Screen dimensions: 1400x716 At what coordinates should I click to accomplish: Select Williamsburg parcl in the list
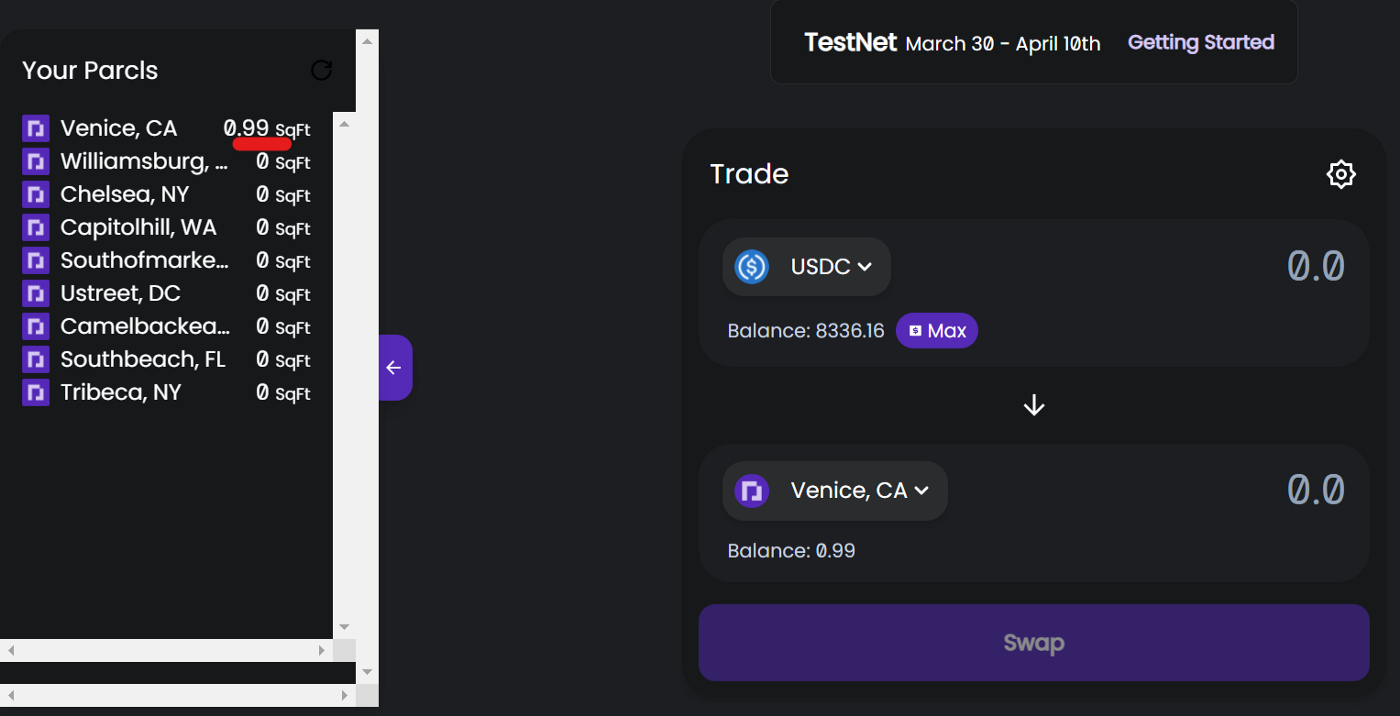tap(144, 162)
